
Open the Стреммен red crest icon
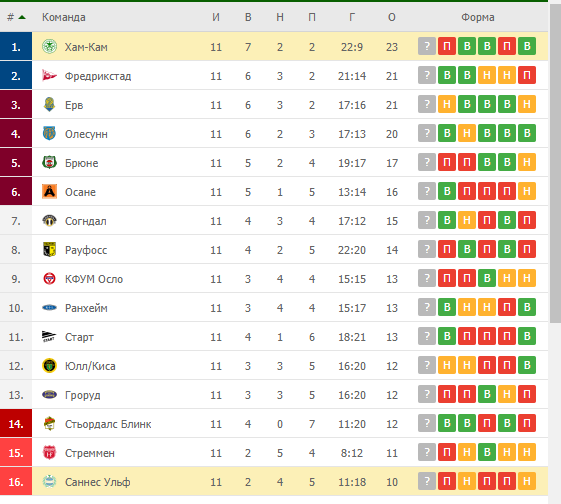[x=49, y=452]
